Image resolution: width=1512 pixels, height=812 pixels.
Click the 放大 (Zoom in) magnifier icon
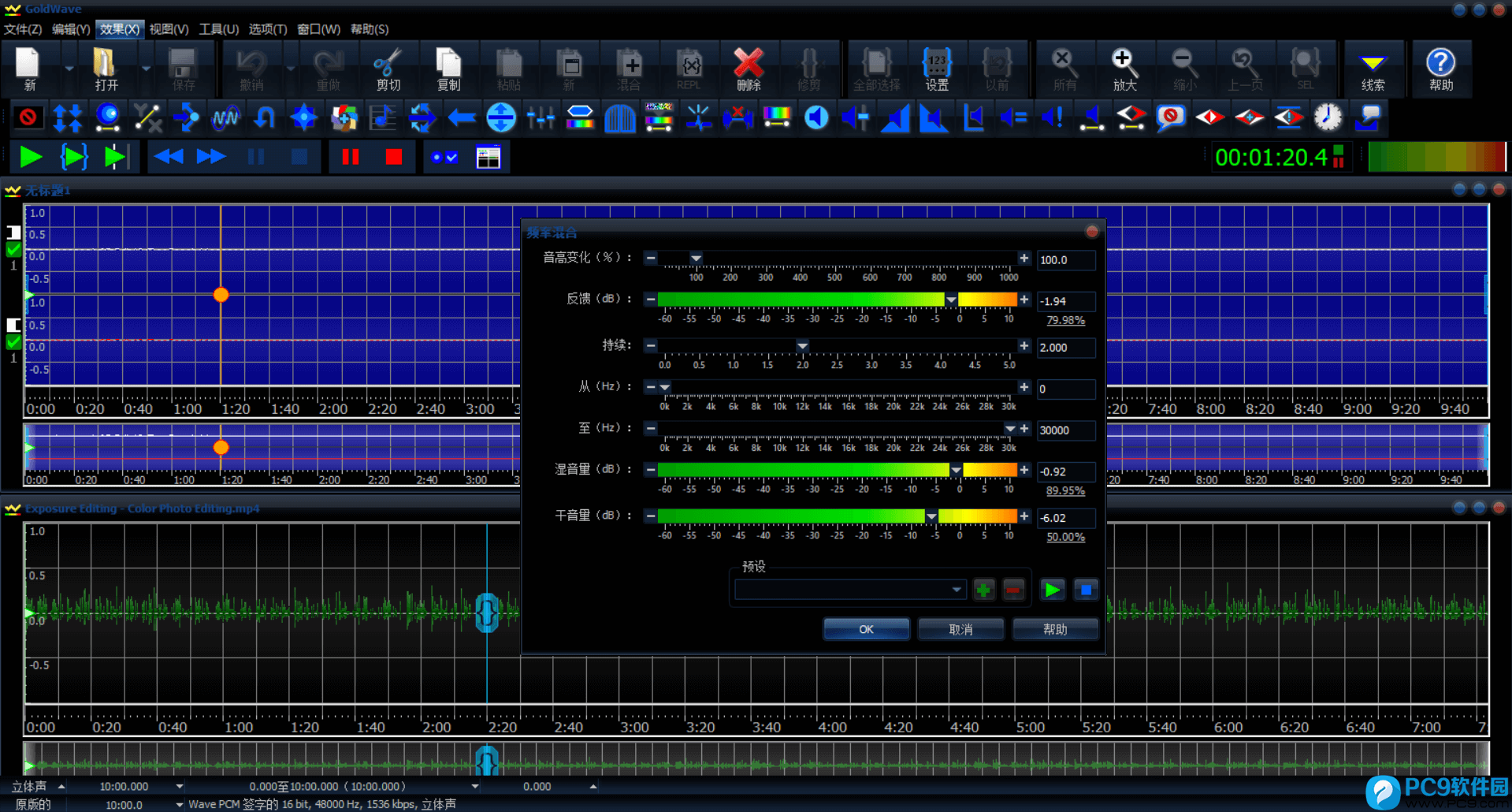(x=1124, y=69)
